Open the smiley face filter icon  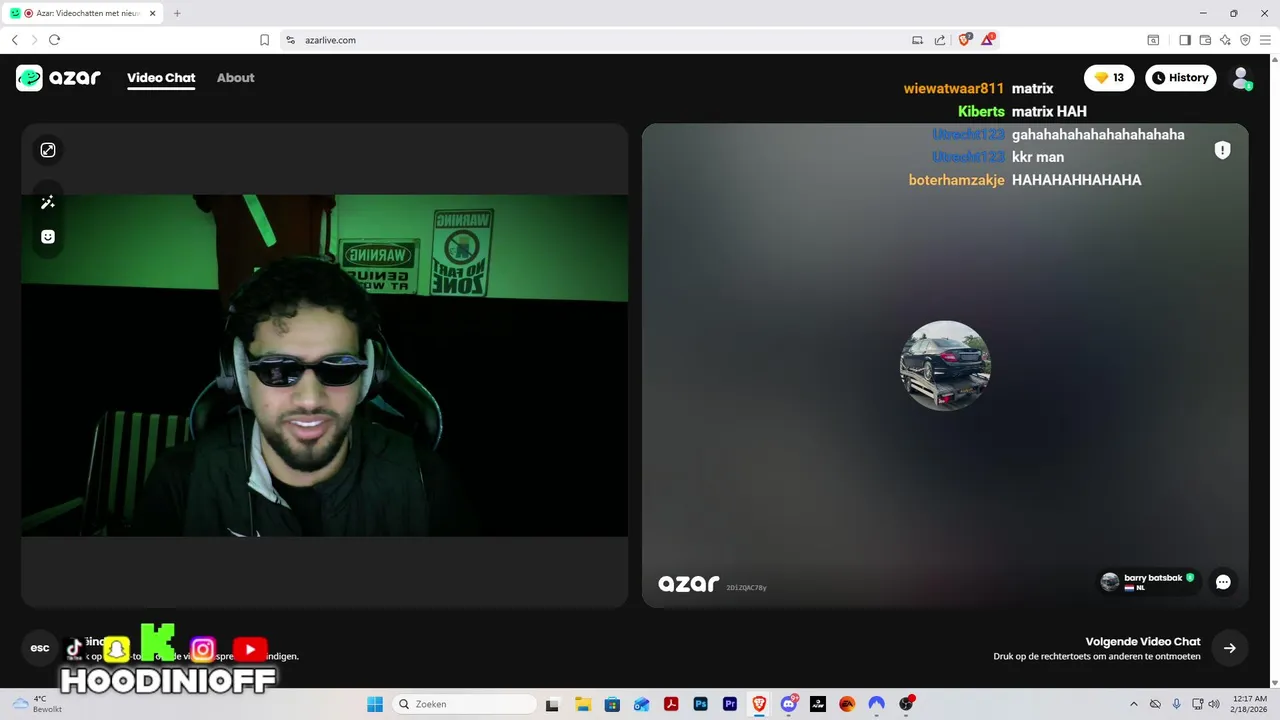tap(47, 237)
